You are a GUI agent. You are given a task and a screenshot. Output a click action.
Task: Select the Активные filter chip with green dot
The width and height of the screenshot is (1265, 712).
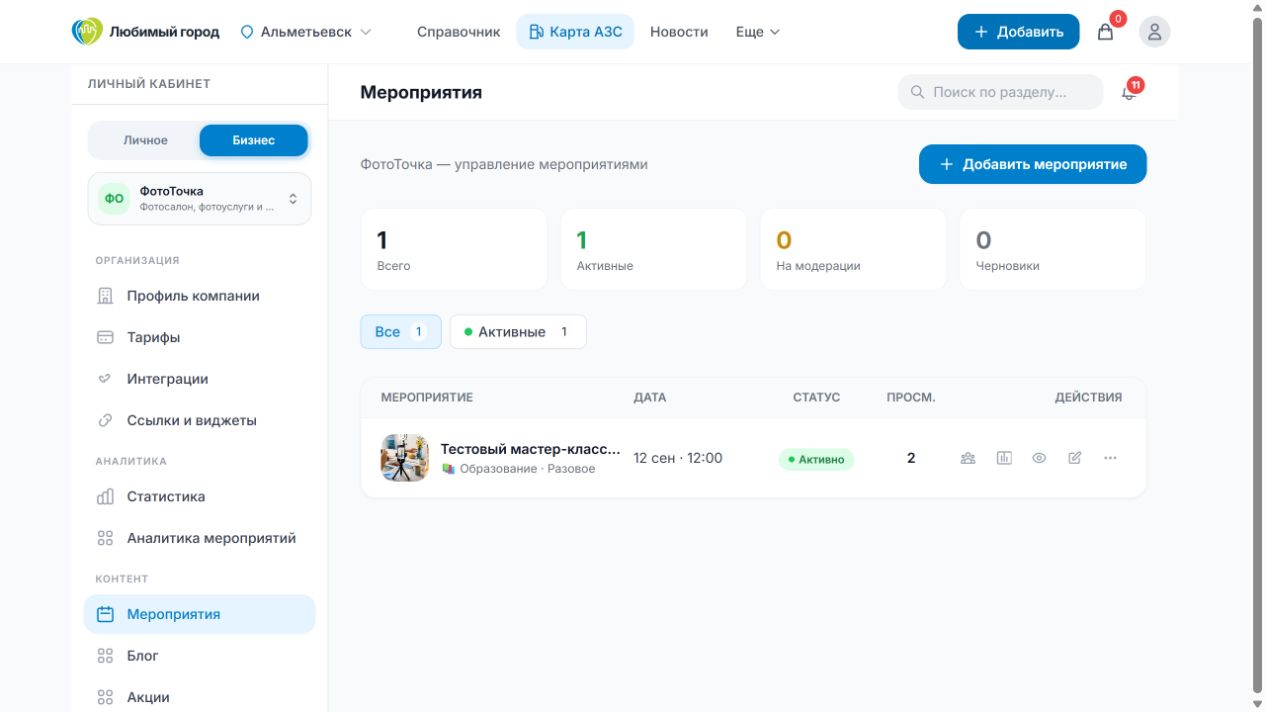click(518, 332)
